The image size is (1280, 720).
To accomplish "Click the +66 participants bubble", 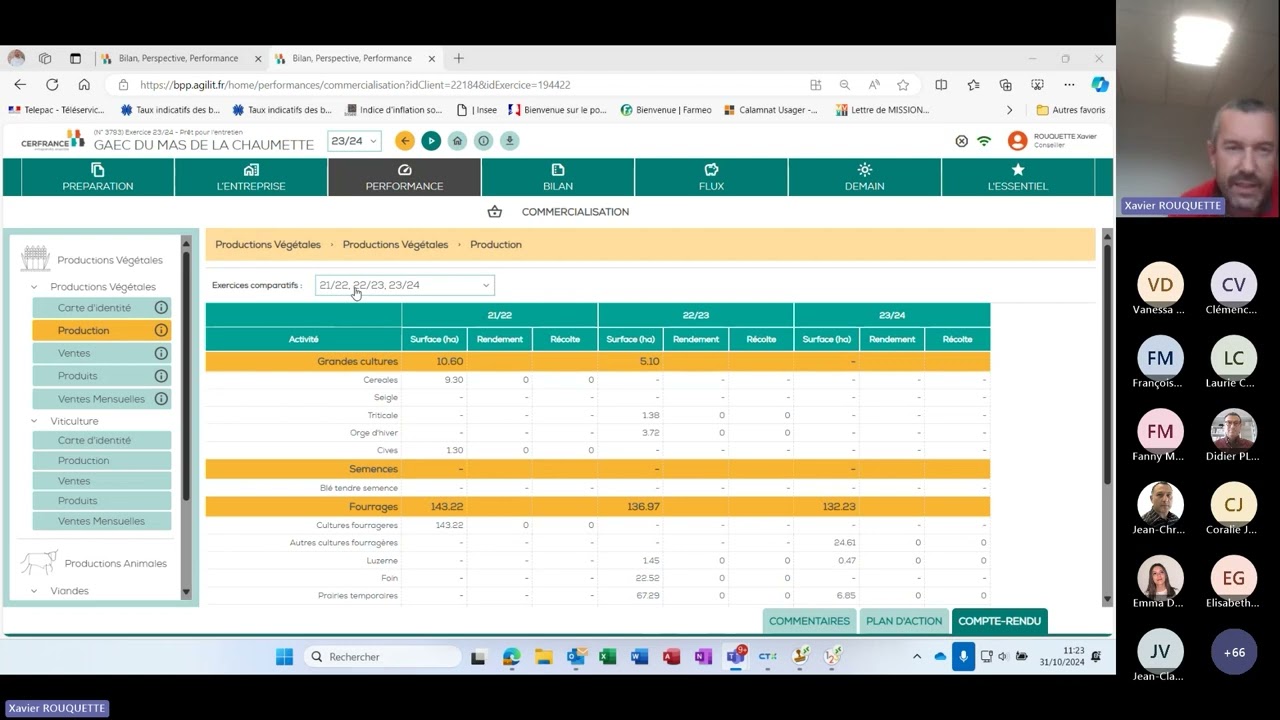I will tap(1234, 652).
